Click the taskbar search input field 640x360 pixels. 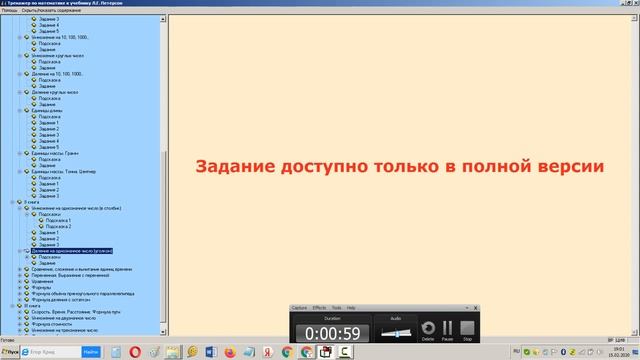pyautogui.click(x=51, y=352)
